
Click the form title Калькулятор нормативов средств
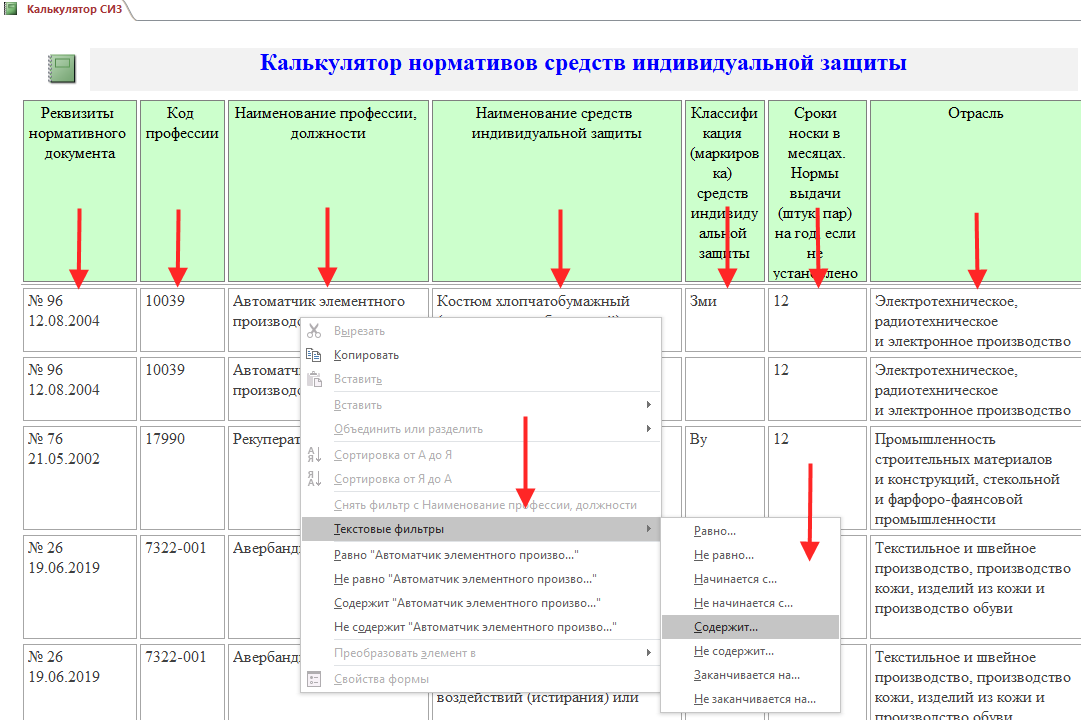pyautogui.click(x=583, y=63)
